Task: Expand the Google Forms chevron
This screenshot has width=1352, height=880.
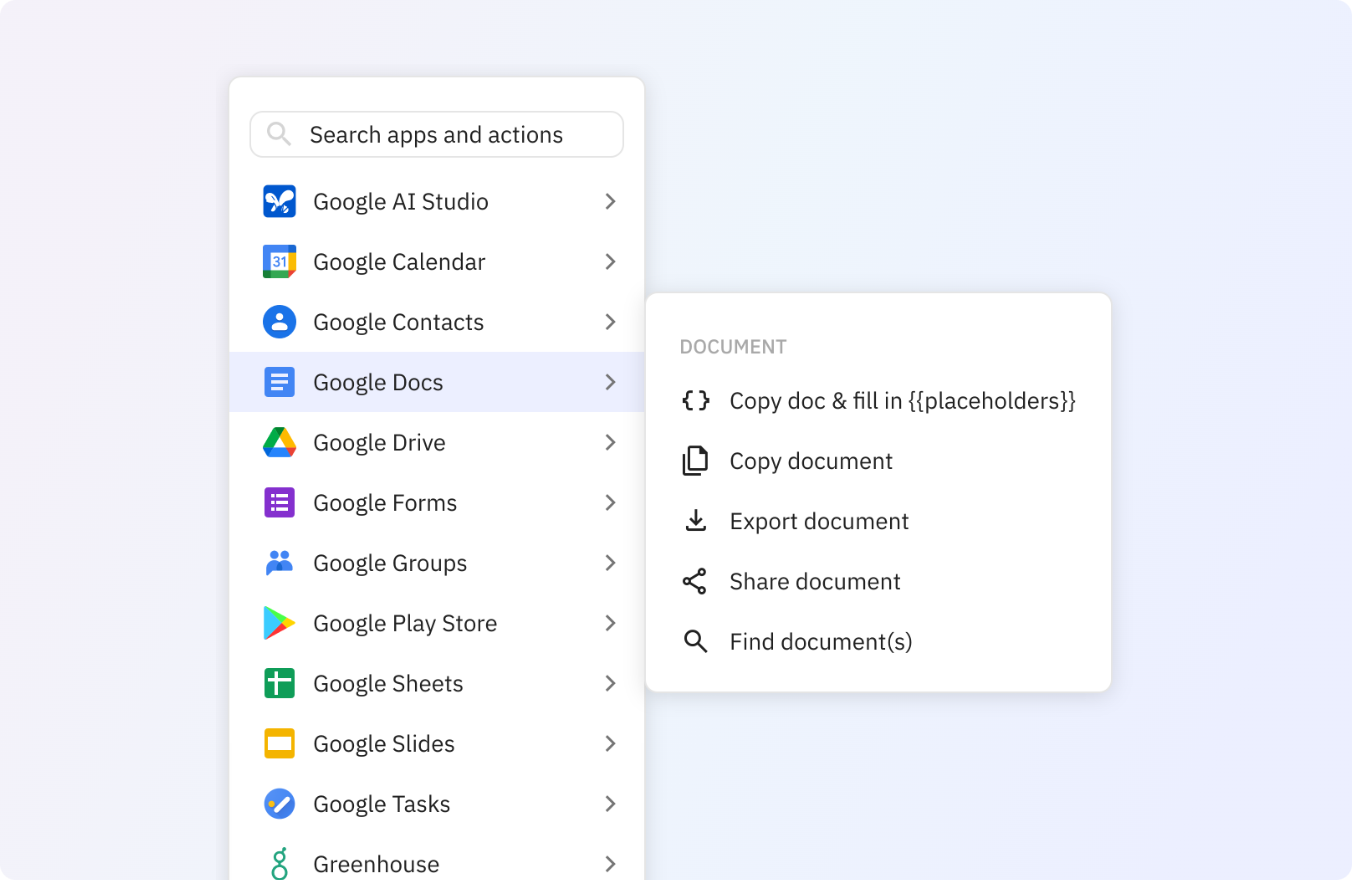Action: [610, 503]
